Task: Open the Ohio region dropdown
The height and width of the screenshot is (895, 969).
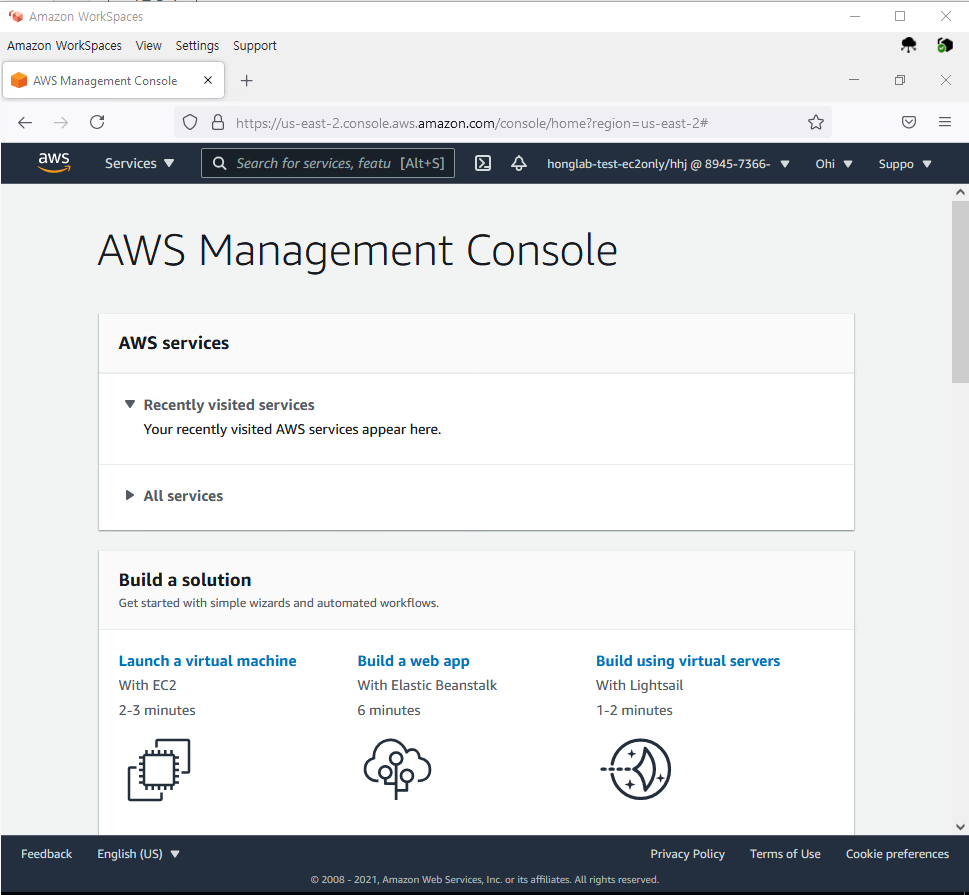Action: [x=834, y=164]
